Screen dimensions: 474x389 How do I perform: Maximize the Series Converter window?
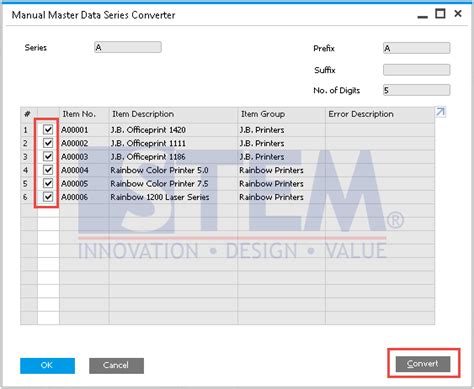440,14
